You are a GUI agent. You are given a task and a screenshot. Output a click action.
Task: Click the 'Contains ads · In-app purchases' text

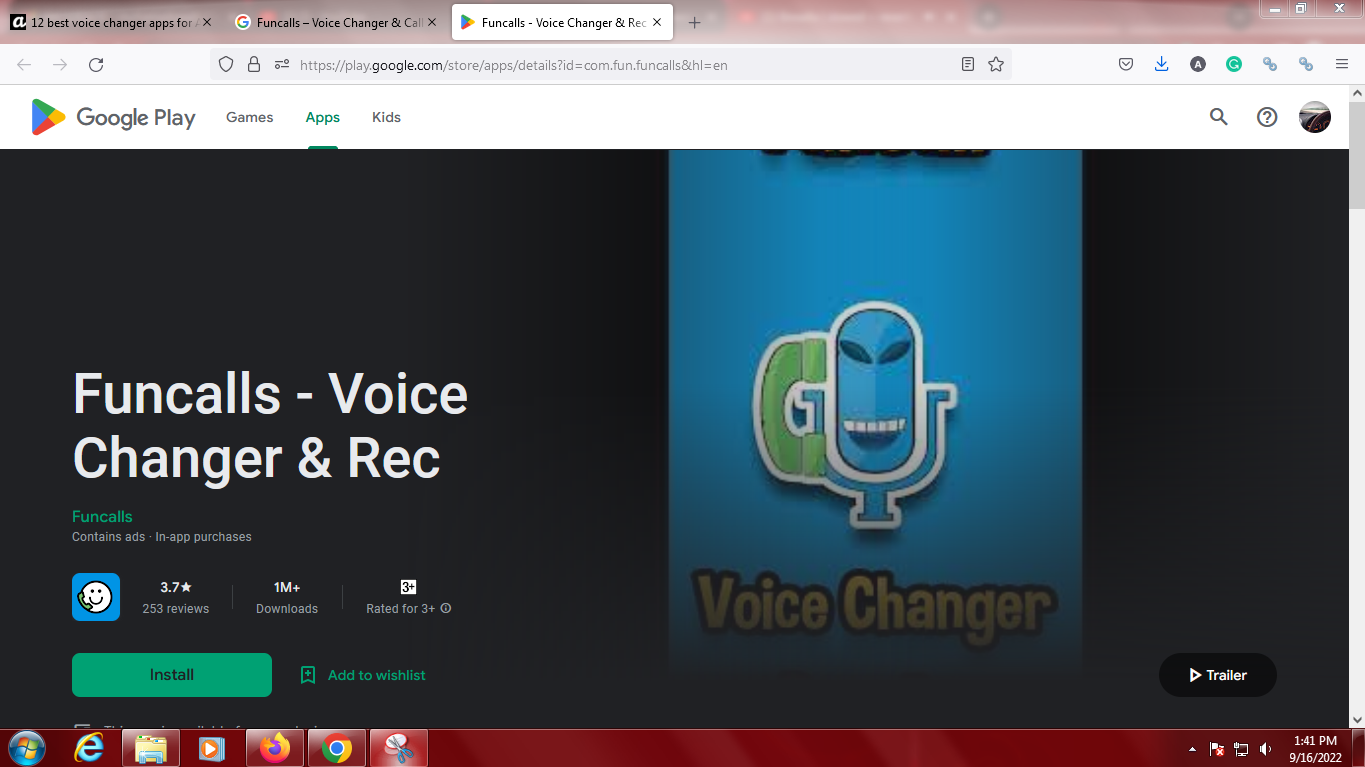162,537
